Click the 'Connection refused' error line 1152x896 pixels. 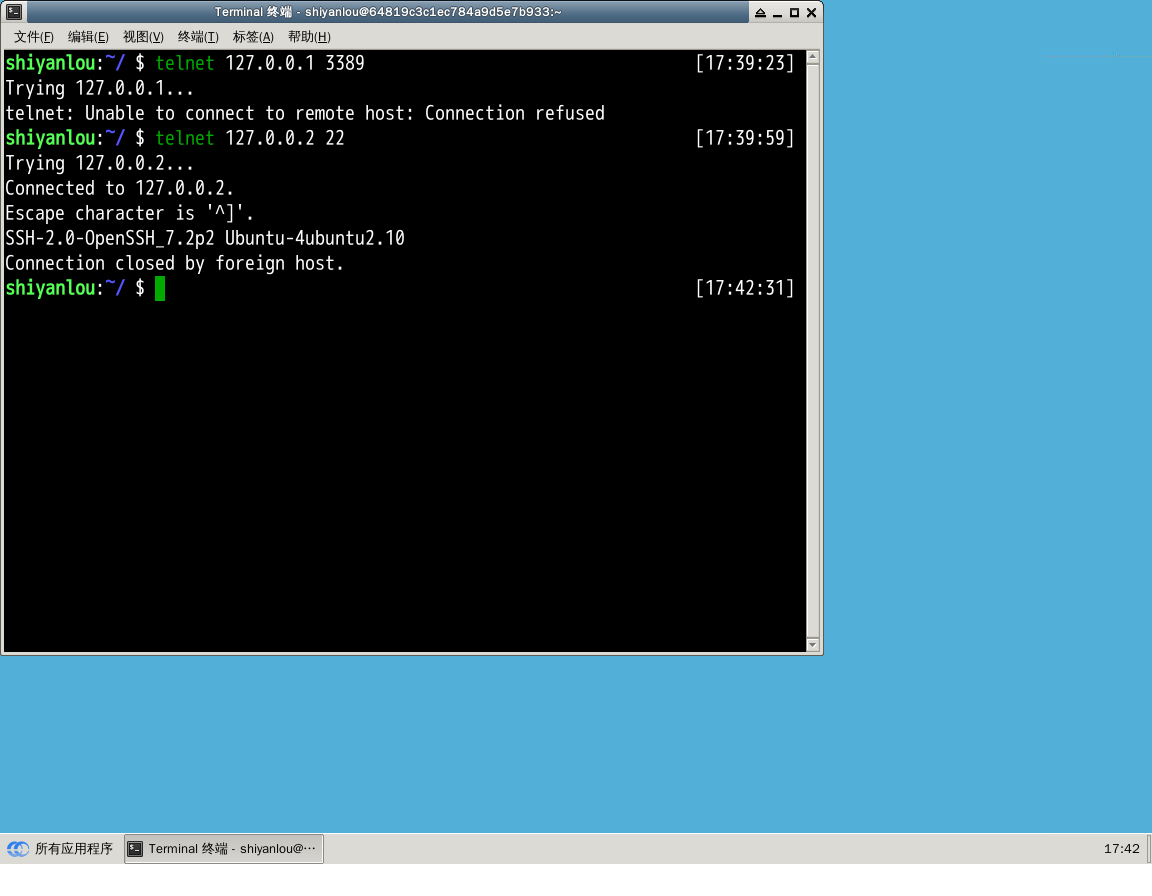click(x=305, y=113)
